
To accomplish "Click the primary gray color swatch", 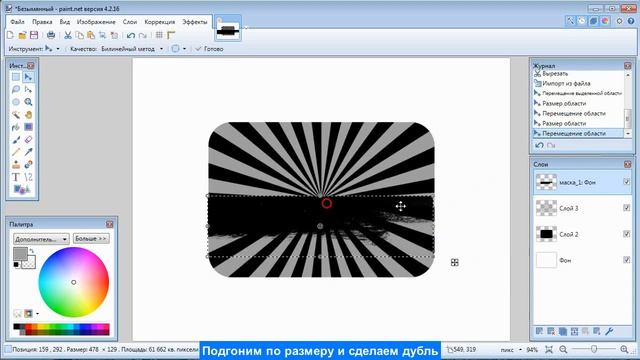I will [x=20, y=253].
